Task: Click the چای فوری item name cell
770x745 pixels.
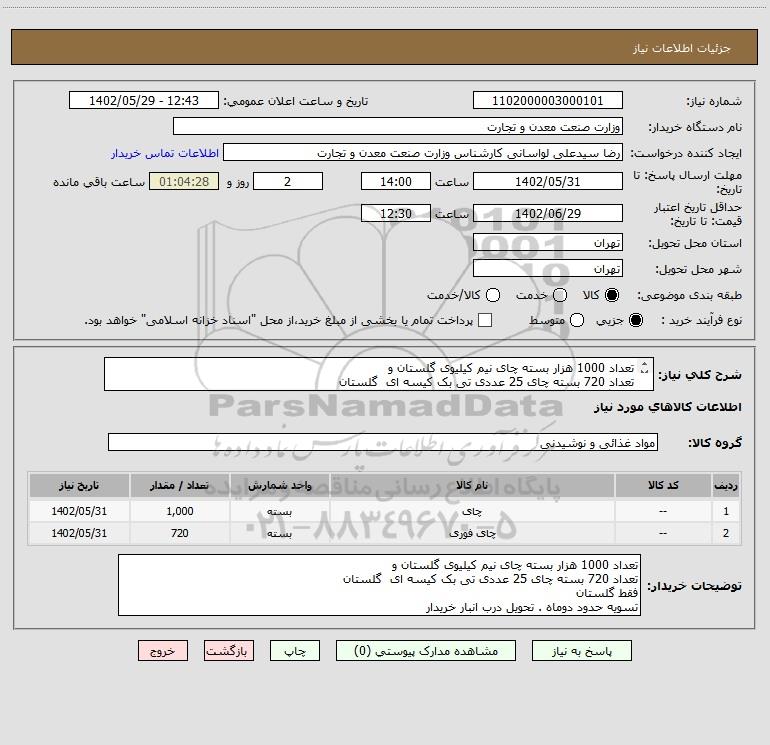Action: pyautogui.click(x=472, y=533)
